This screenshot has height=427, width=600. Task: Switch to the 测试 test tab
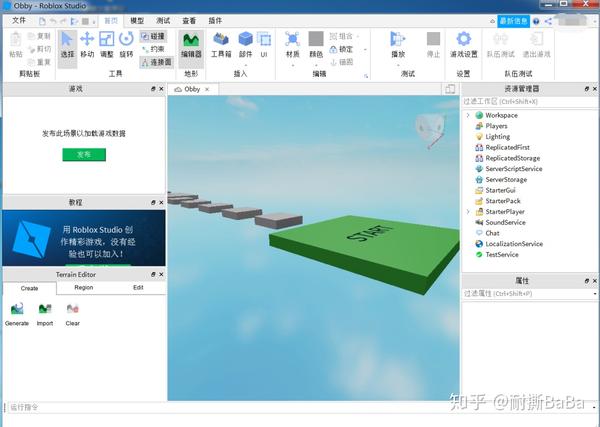pyautogui.click(x=163, y=21)
